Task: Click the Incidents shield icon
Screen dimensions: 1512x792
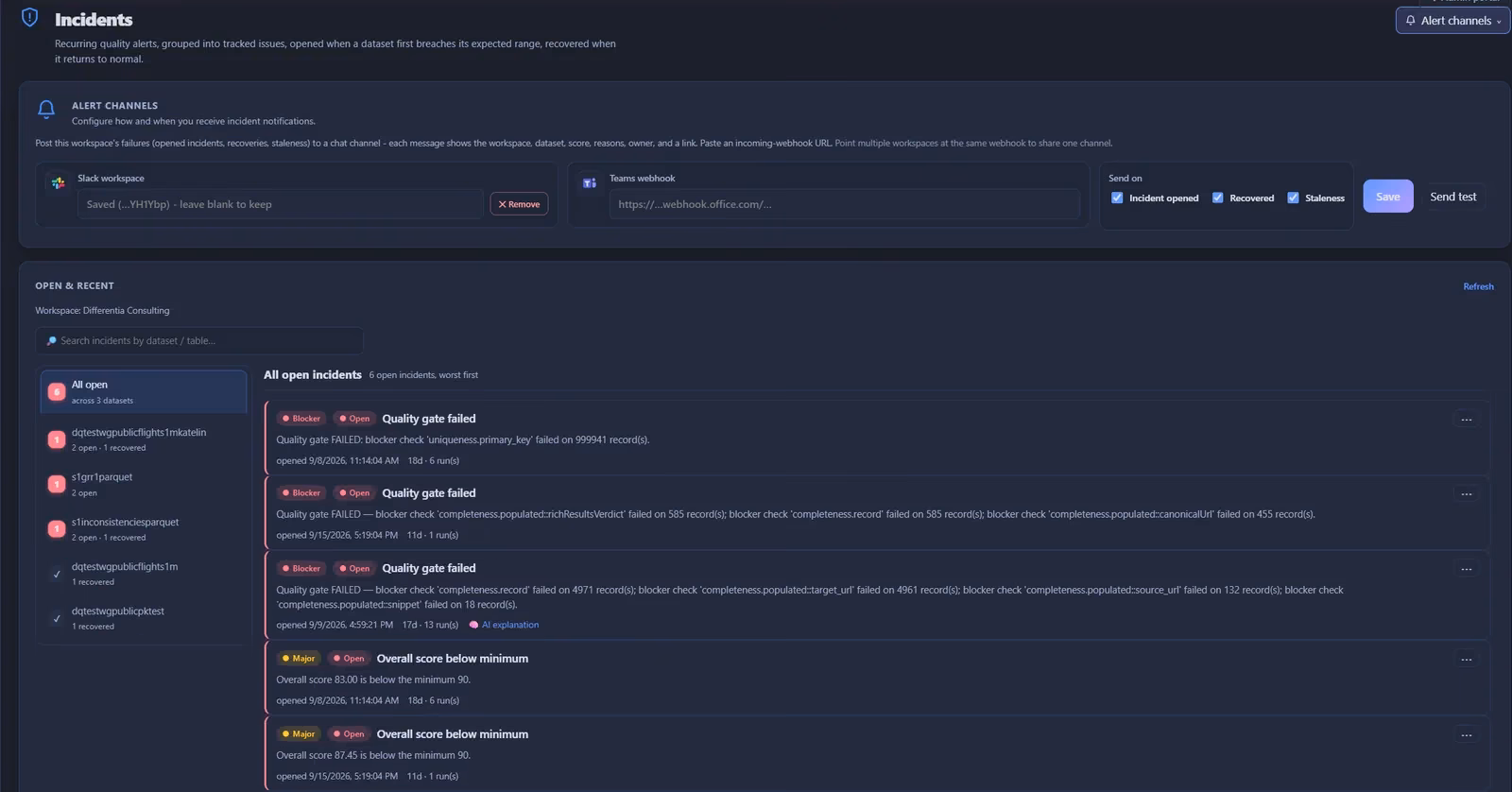Action: [x=29, y=18]
